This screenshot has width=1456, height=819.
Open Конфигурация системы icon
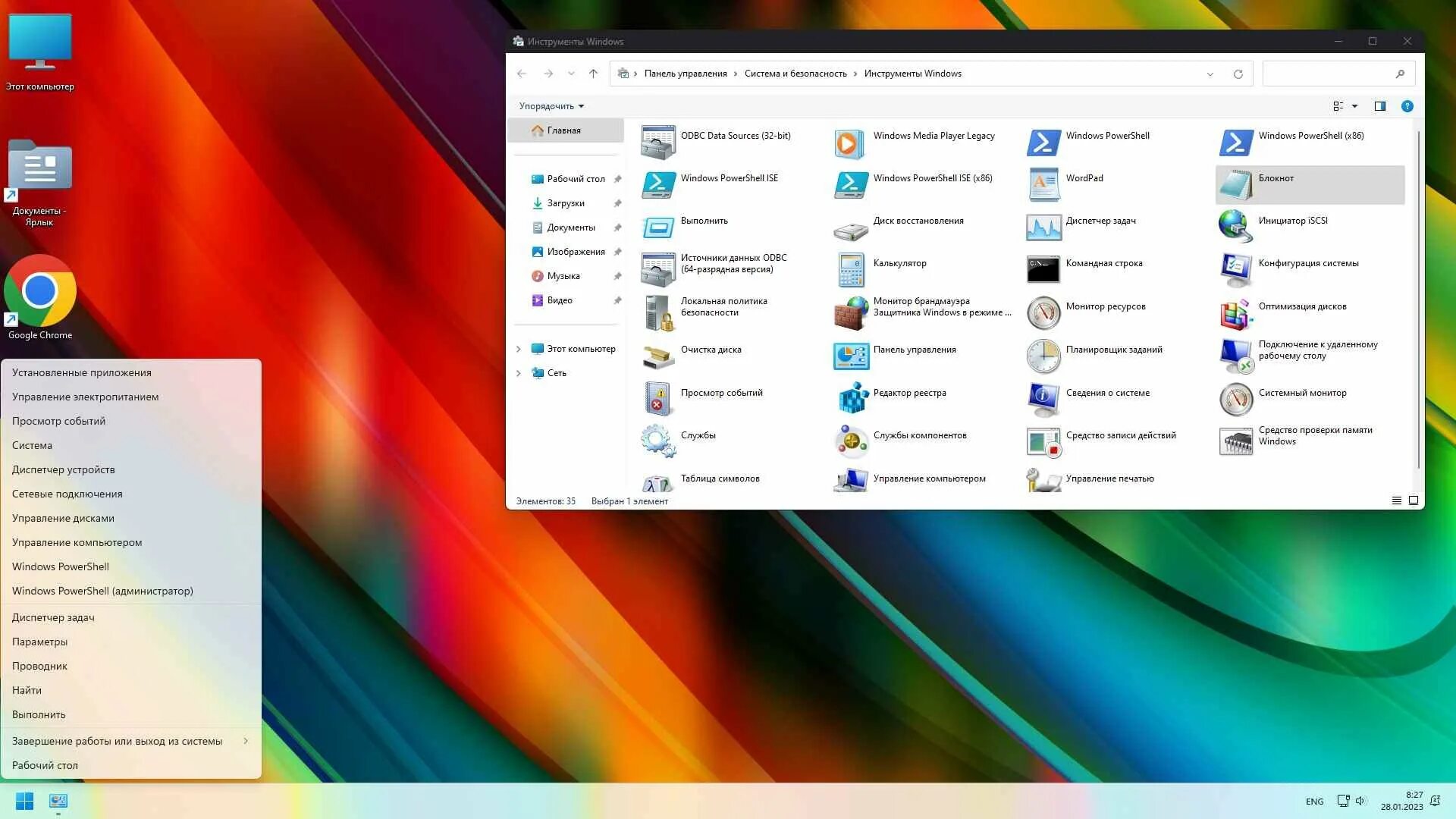point(1235,270)
